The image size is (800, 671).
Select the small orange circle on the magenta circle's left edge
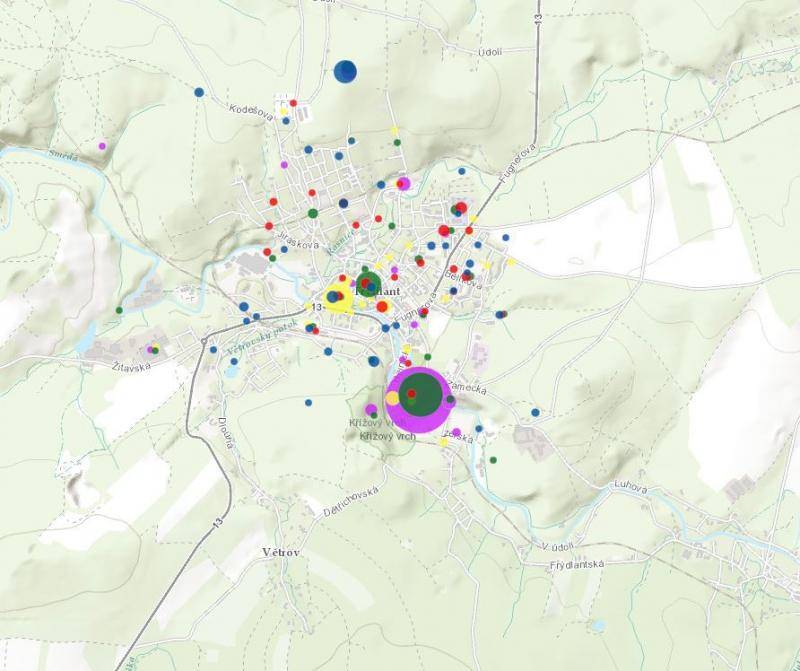(393, 398)
